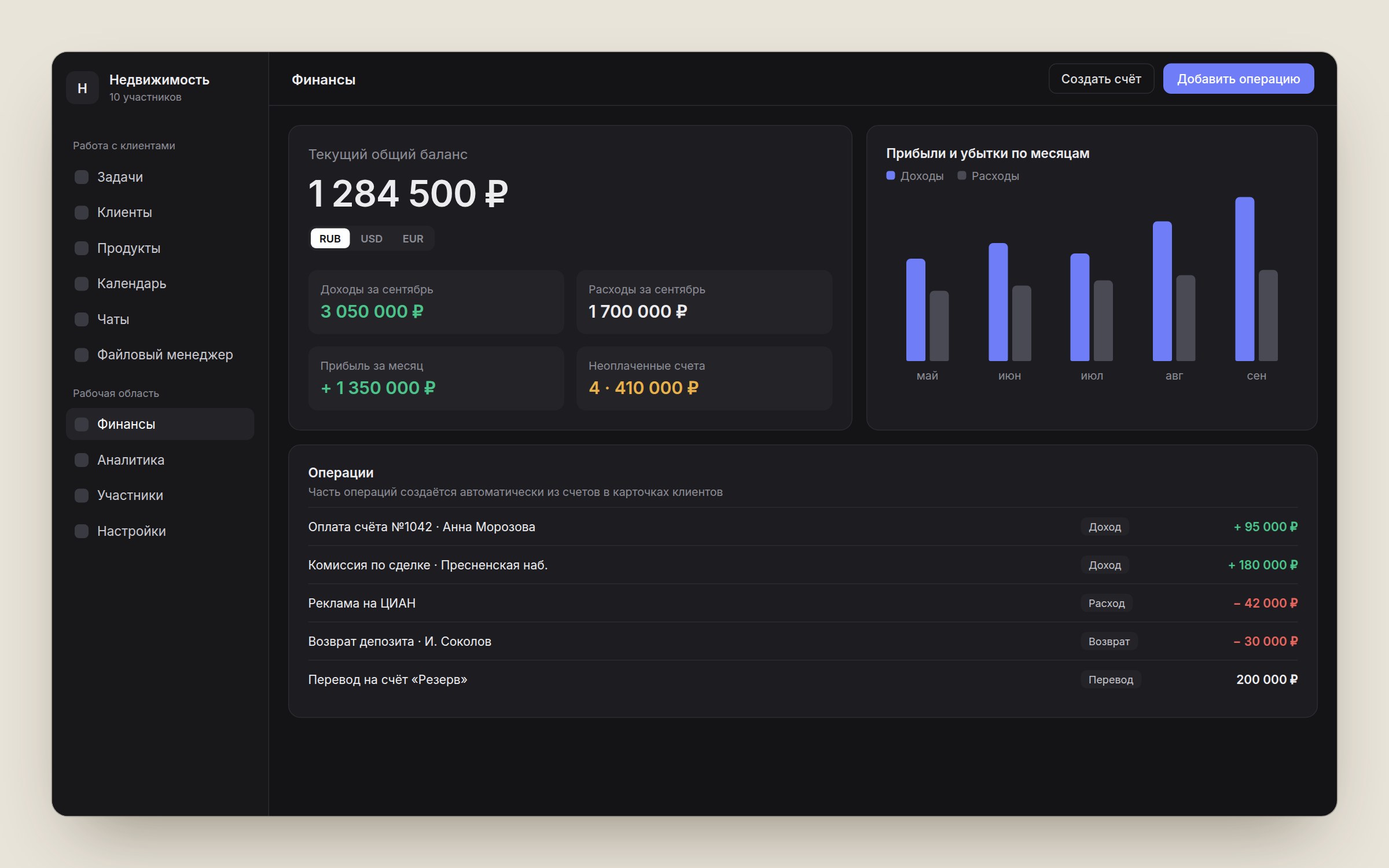The width and height of the screenshot is (1389, 868).
Task: Click the Продукты sidebar icon
Action: point(82,248)
